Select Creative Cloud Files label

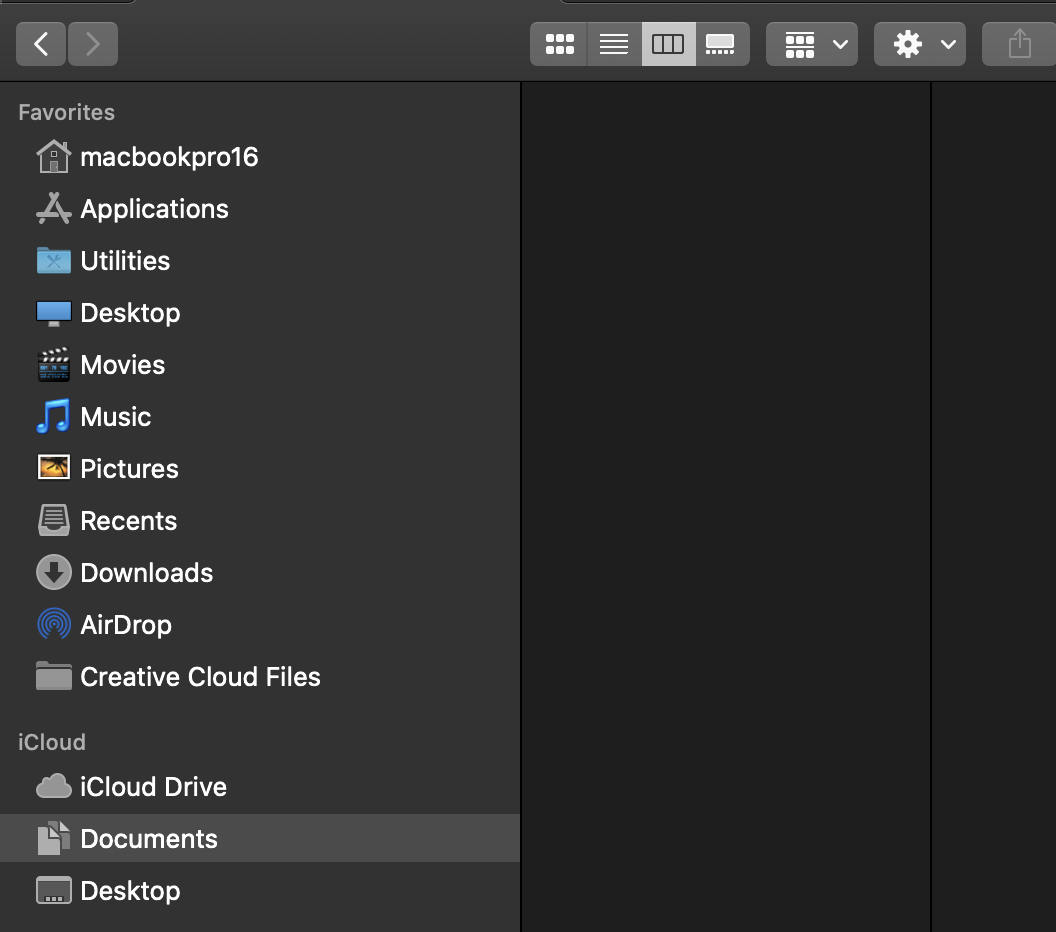tap(201, 677)
